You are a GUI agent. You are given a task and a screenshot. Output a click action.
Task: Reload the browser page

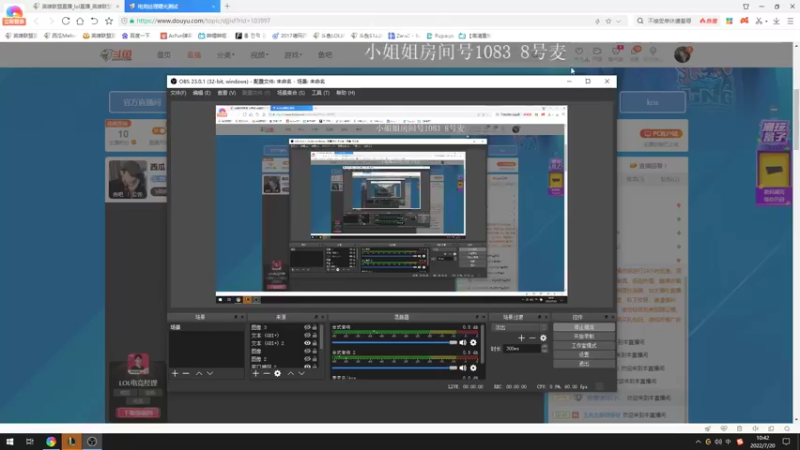[66, 21]
